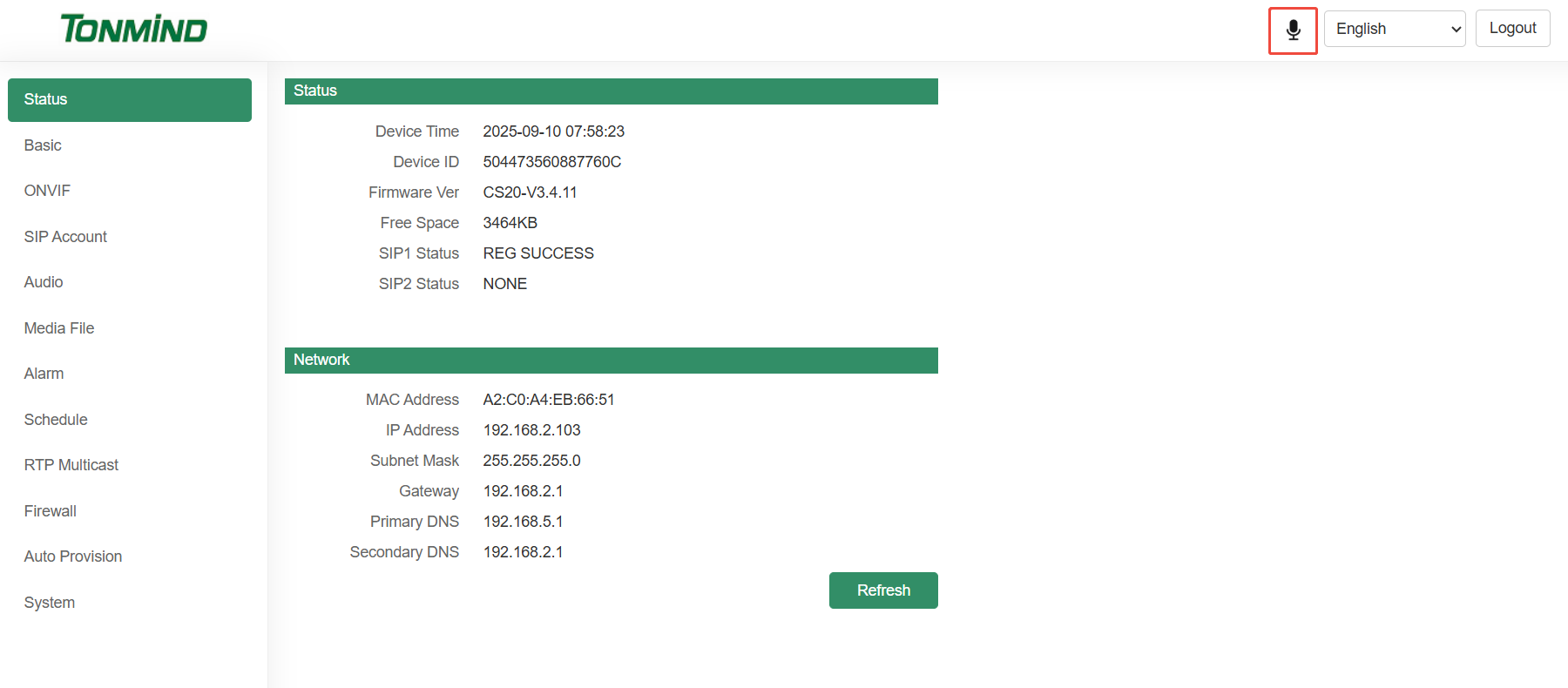
Task: Click the microphone icon in the header
Action: pos(1293,30)
